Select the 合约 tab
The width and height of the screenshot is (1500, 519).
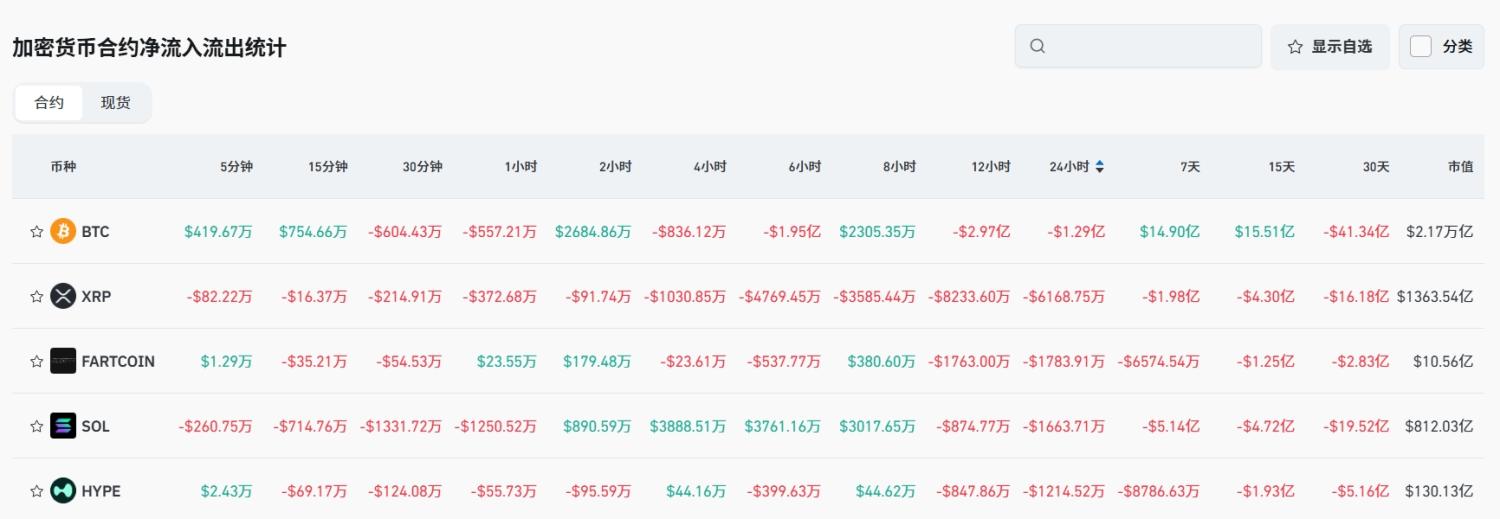pyautogui.click(x=49, y=103)
